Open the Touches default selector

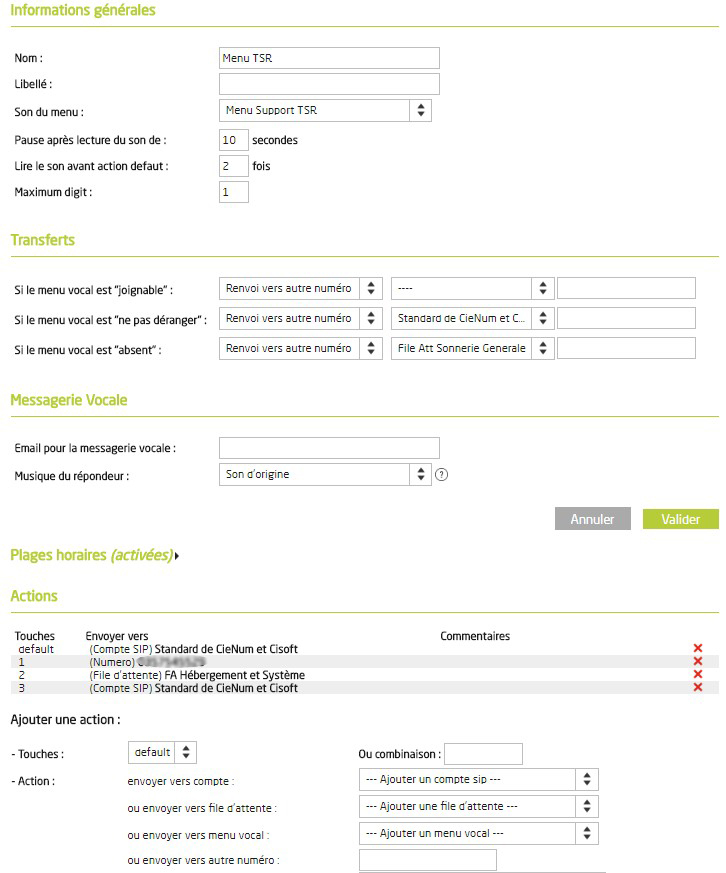[162, 752]
